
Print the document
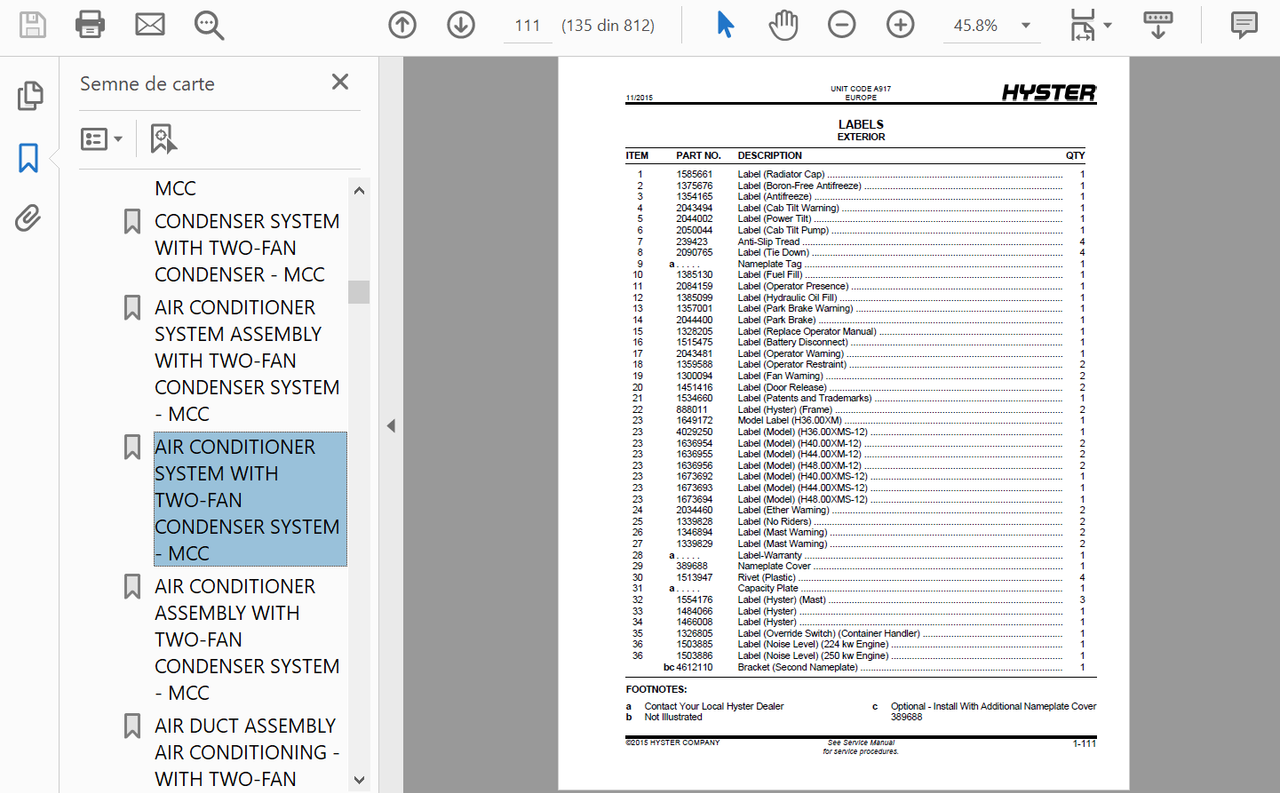pyautogui.click(x=90, y=25)
